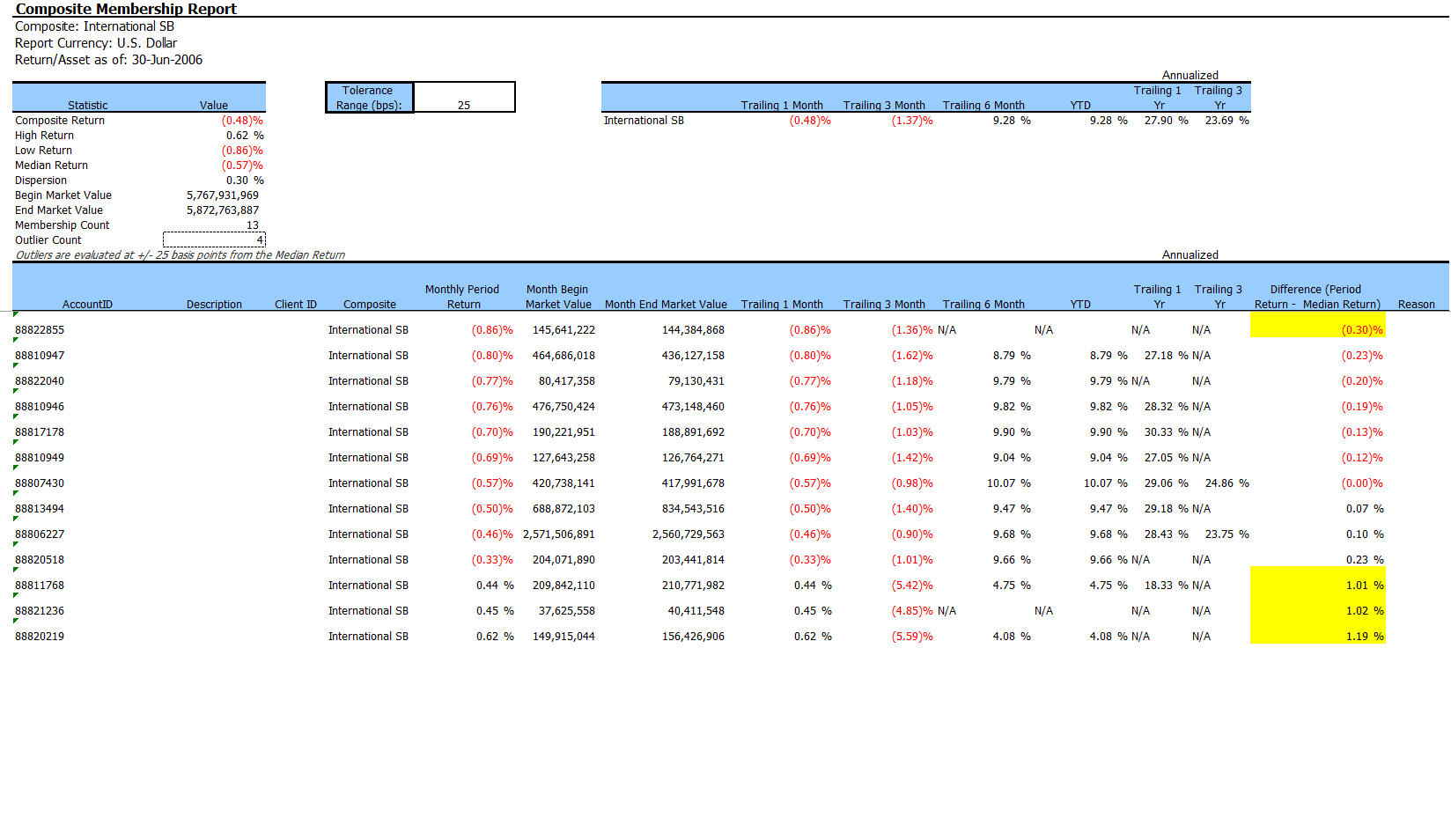Click the yellow highlighted 1.19 % difference cell

(x=1317, y=636)
